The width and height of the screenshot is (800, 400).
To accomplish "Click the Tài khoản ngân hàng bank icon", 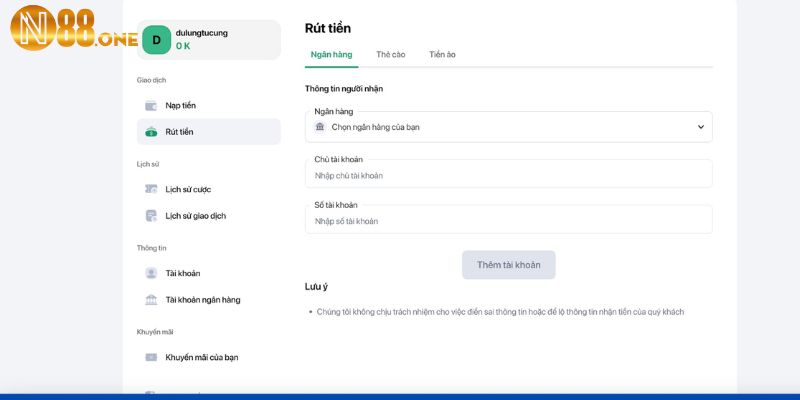I will pos(151,299).
